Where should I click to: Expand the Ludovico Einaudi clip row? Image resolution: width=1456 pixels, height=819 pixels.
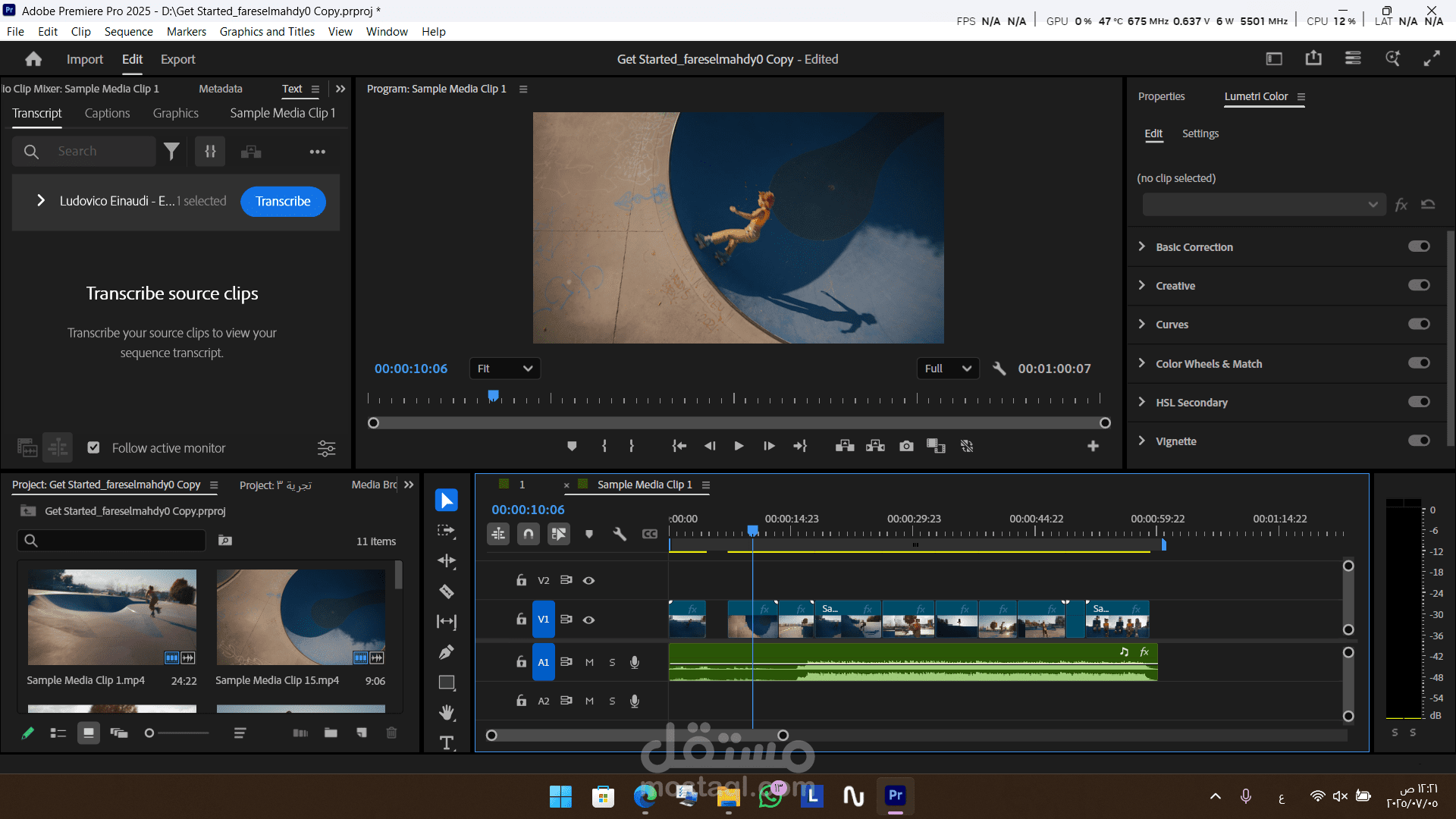tap(41, 200)
